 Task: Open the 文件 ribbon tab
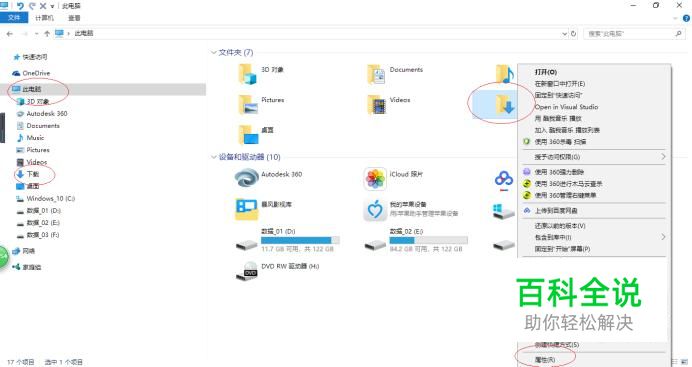tap(14, 18)
